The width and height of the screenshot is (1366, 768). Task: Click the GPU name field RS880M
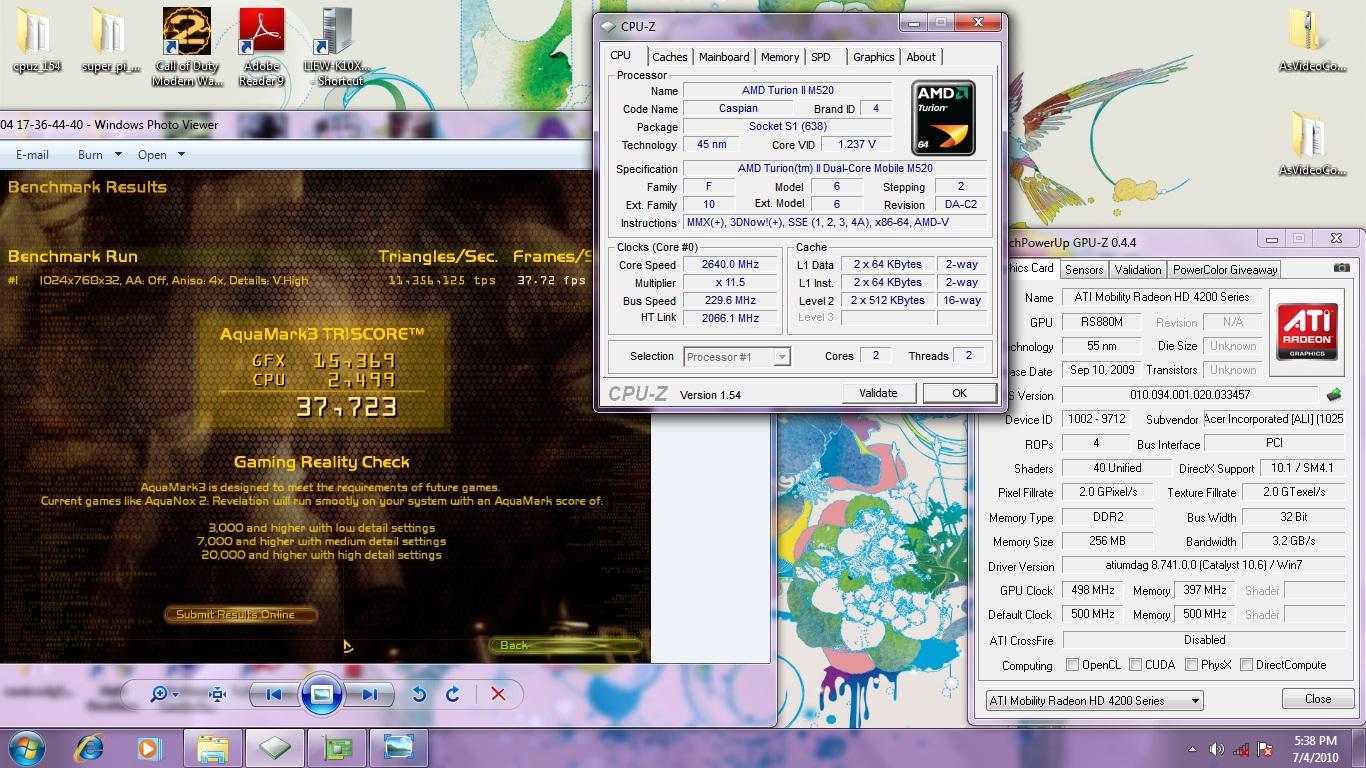point(1103,322)
